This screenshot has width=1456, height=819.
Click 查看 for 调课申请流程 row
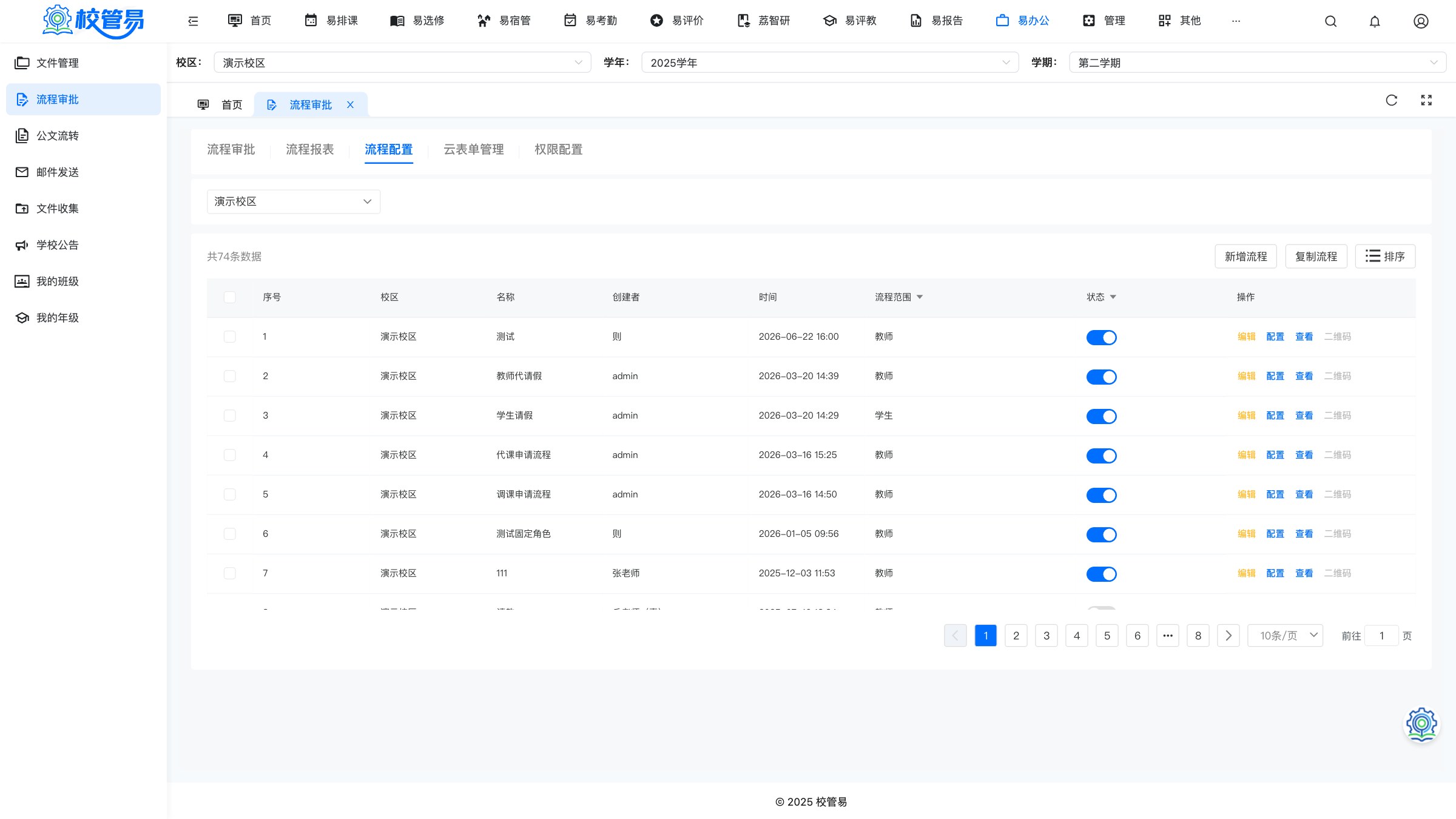1304,494
